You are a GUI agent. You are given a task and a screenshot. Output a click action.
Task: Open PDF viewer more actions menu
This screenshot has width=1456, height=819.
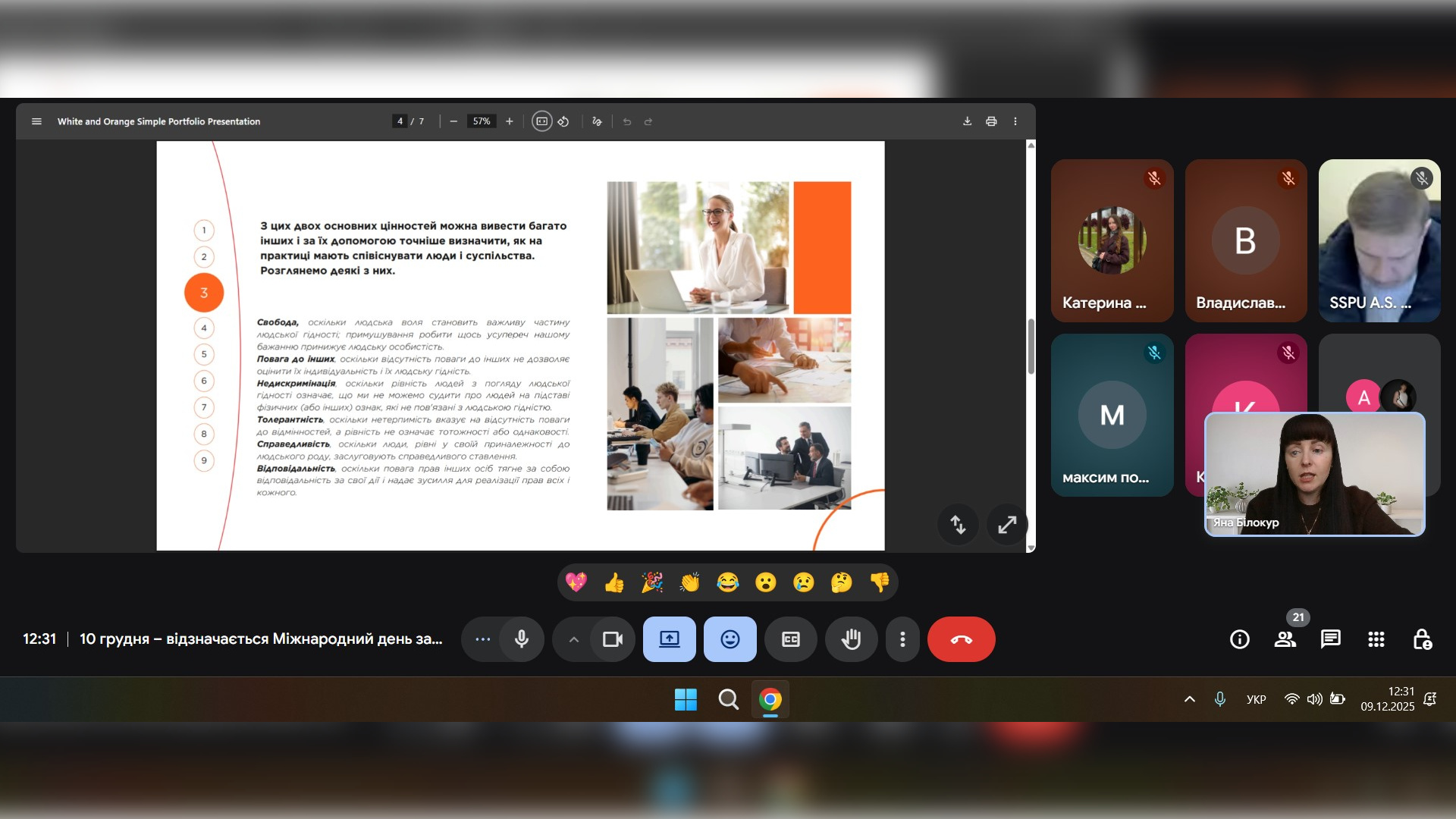1015,121
